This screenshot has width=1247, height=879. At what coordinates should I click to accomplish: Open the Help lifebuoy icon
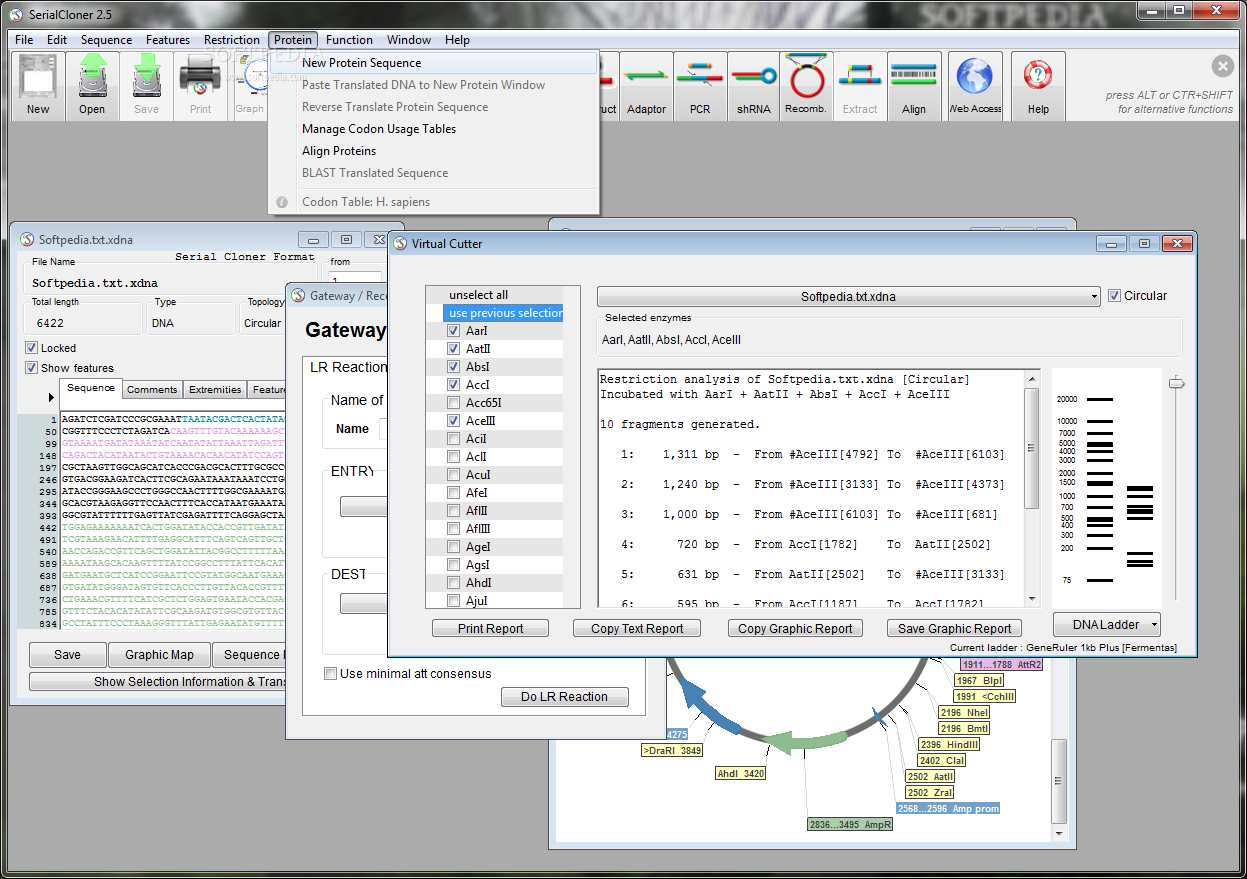[1038, 86]
